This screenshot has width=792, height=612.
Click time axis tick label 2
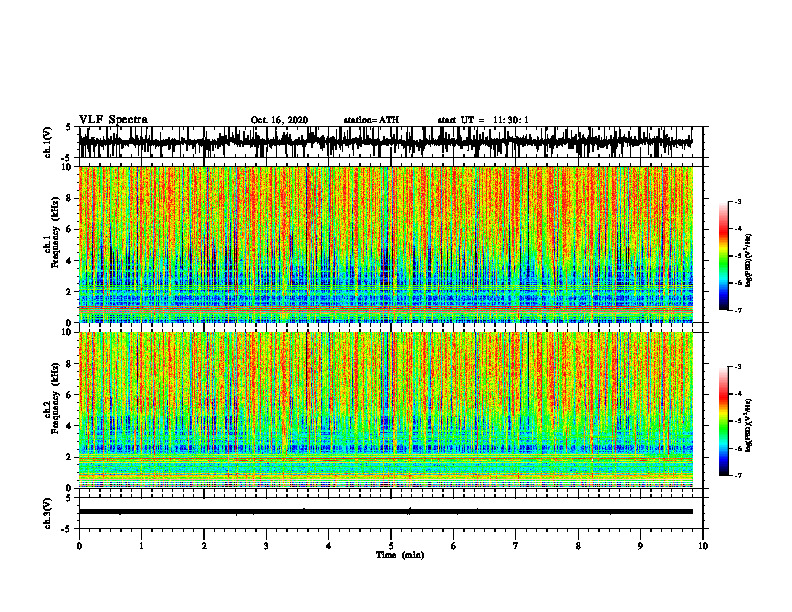coord(204,546)
